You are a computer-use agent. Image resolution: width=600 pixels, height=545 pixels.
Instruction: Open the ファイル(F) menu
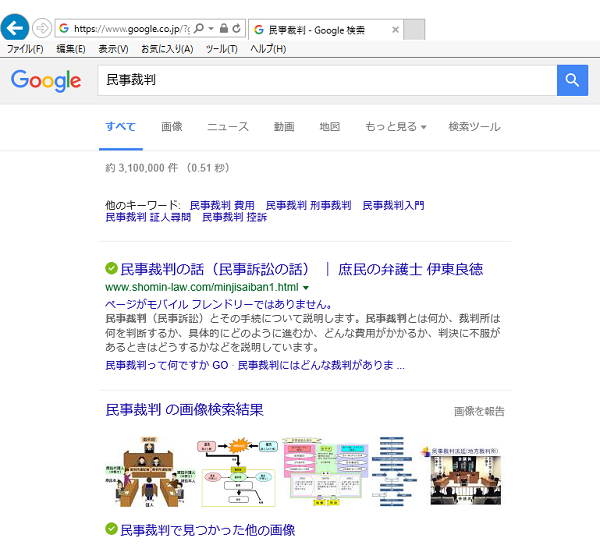[x=25, y=49]
